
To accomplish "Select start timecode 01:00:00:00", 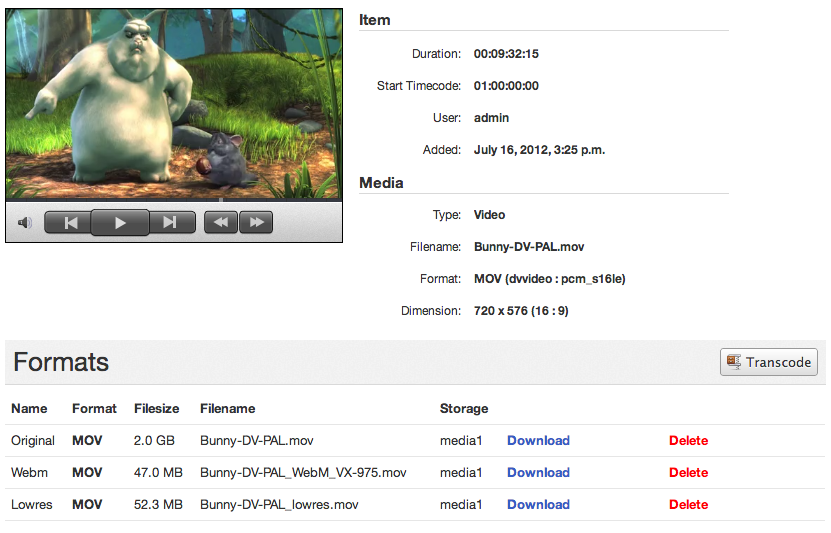I will click(x=506, y=86).
